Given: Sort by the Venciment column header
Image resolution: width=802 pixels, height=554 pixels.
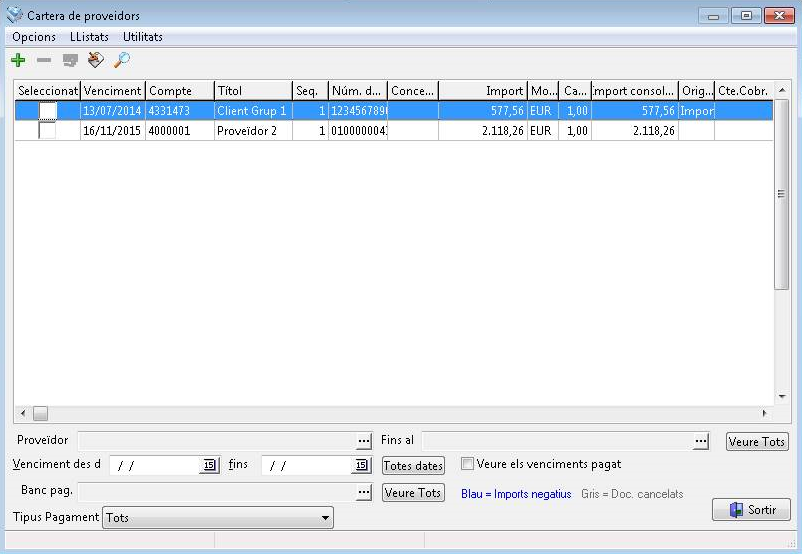Looking at the screenshot, I should click(x=113, y=91).
